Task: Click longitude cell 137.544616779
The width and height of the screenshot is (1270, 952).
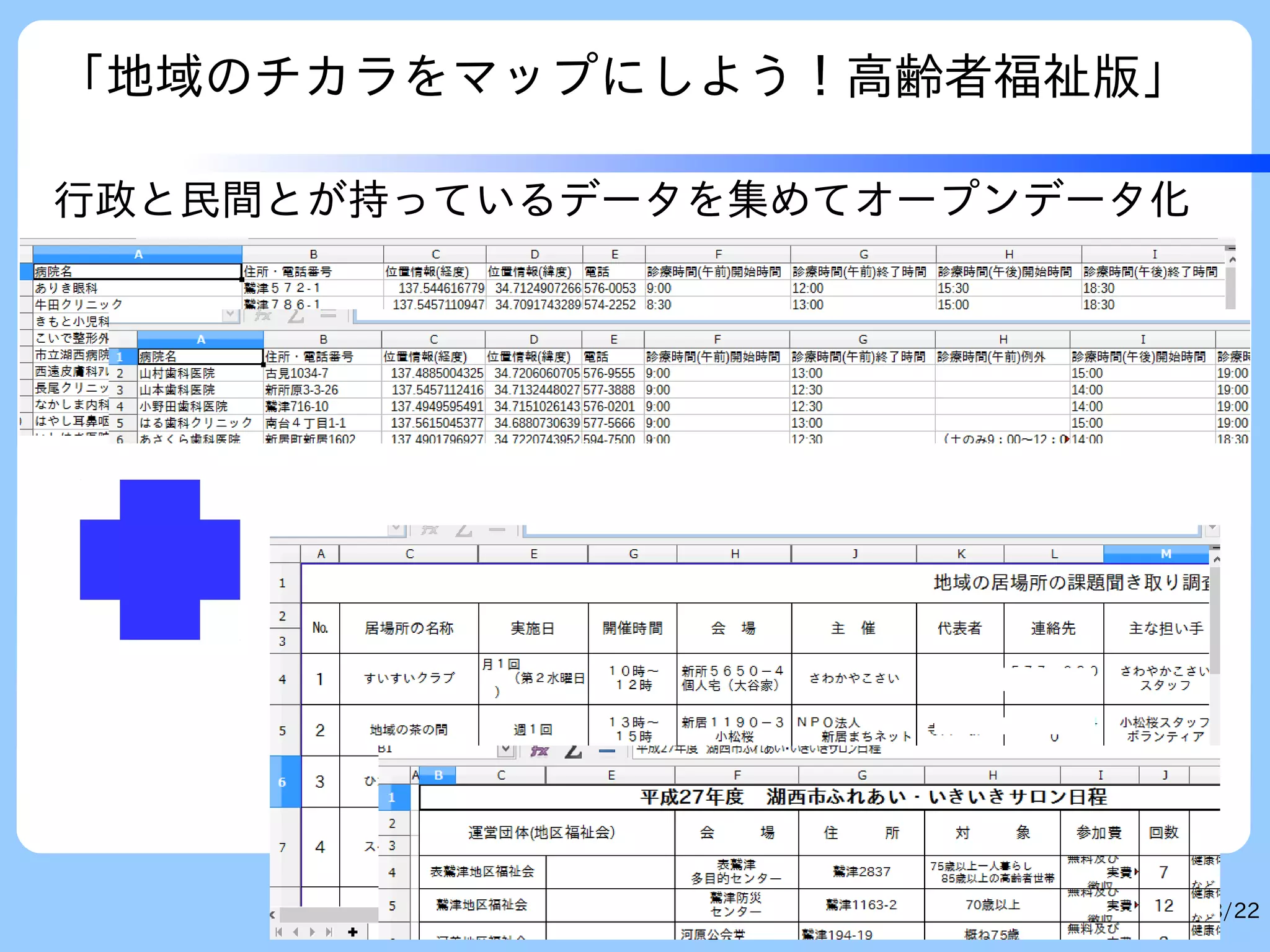Action: pyautogui.click(x=435, y=288)
